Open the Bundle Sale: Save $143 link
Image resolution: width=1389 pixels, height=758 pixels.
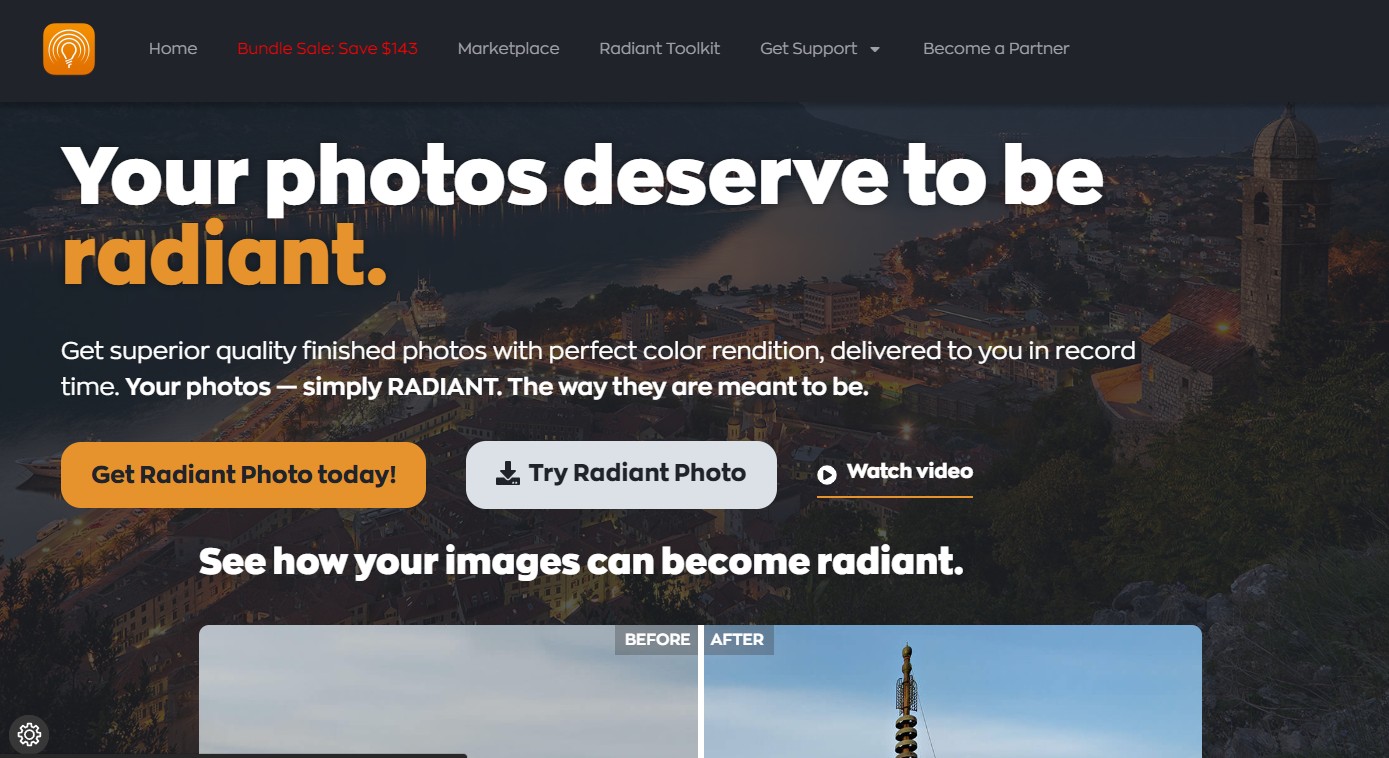point(327,48)
